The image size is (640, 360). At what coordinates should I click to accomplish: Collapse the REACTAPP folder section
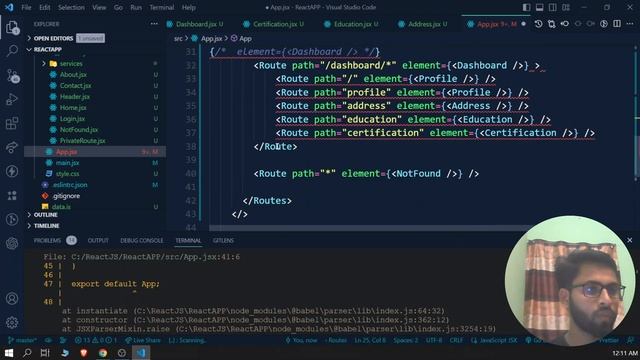coord(47,49)
